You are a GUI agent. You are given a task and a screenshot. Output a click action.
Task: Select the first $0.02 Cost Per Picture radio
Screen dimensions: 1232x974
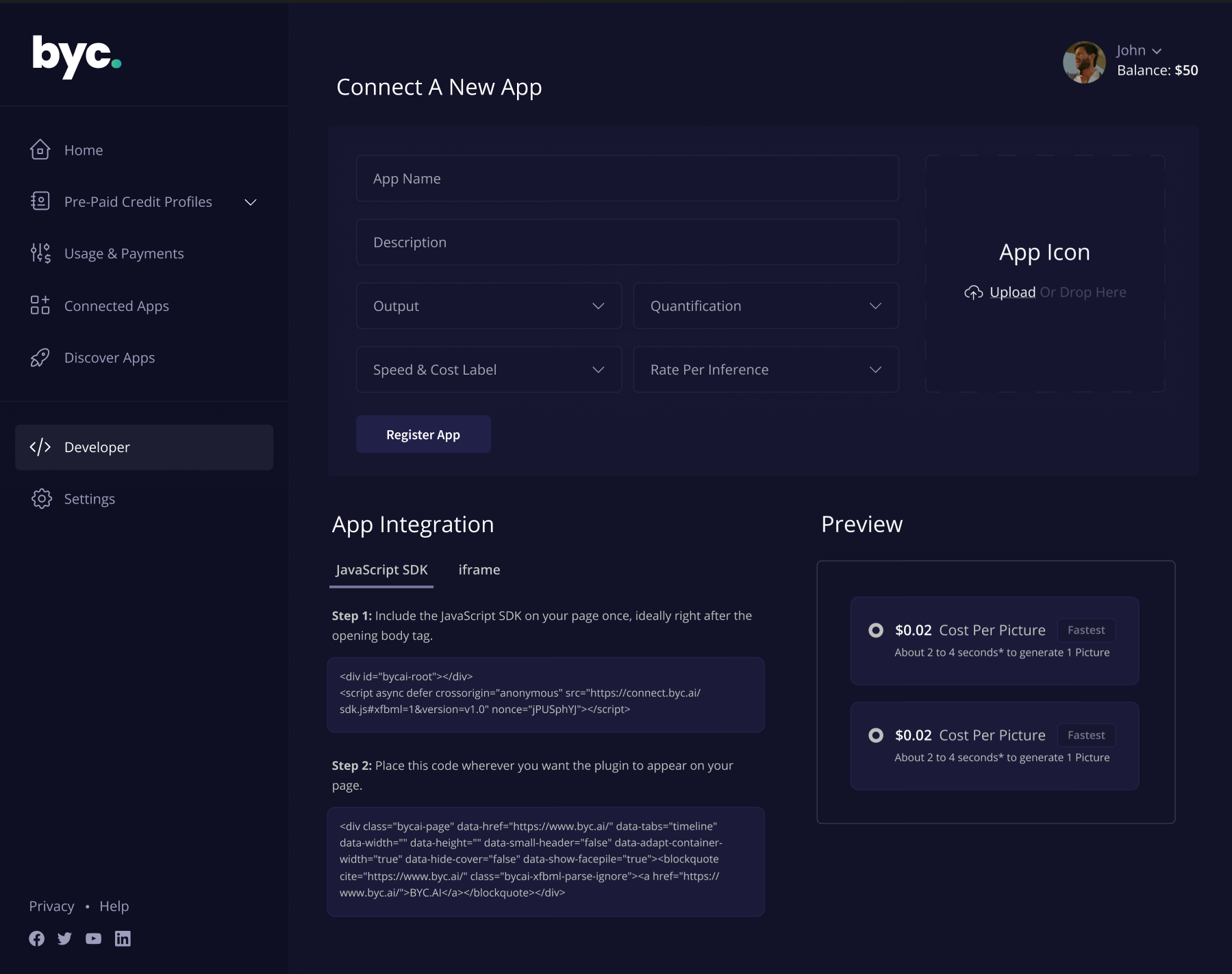(876, 630)
